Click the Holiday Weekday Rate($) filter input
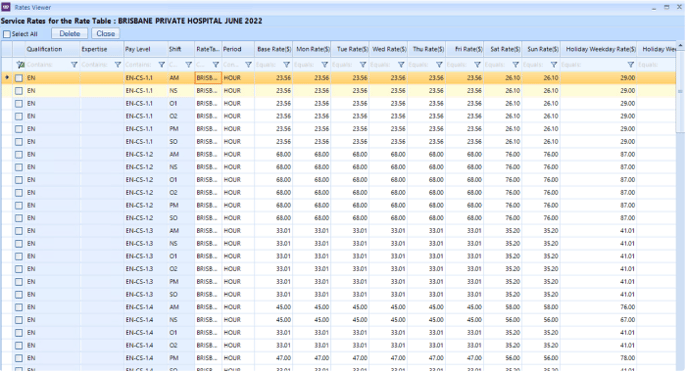The image size is (687, 372). (x=593, y=64)
